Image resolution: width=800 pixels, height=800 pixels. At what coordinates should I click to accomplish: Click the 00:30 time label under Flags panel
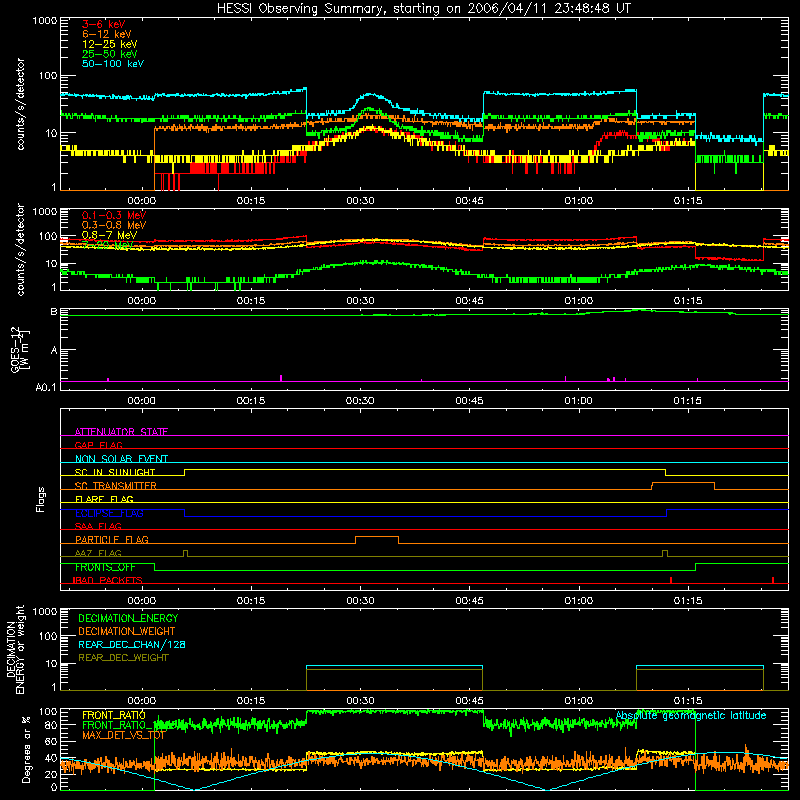(360, 601)
